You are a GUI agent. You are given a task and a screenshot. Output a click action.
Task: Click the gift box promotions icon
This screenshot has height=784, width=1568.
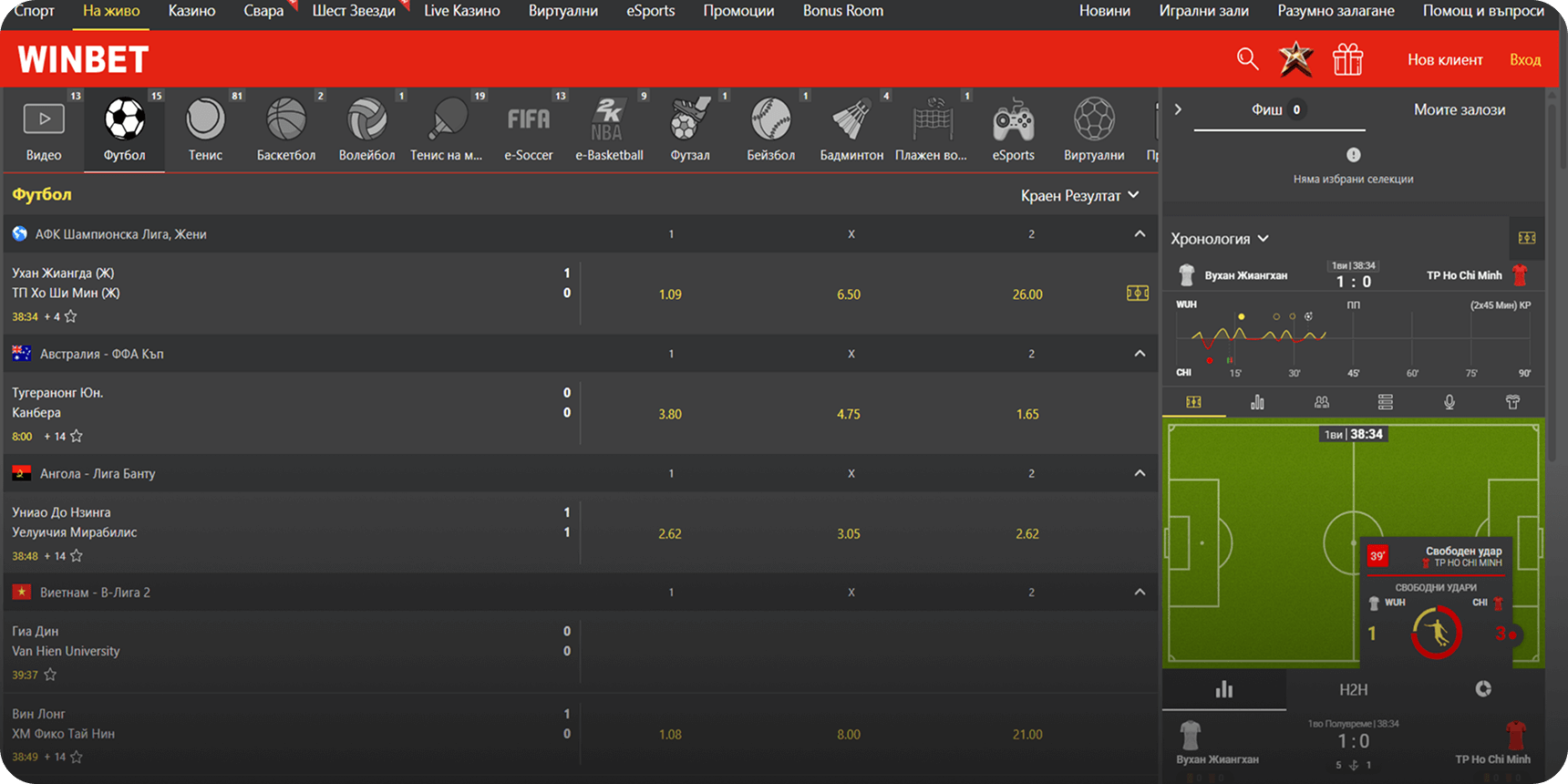point(1347,60)
